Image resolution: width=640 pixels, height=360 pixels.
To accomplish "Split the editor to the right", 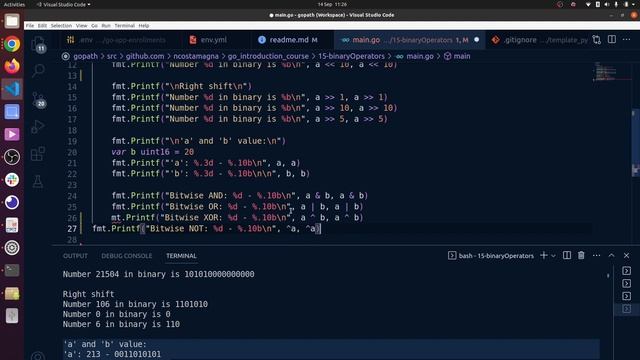I will coord(611,40).
